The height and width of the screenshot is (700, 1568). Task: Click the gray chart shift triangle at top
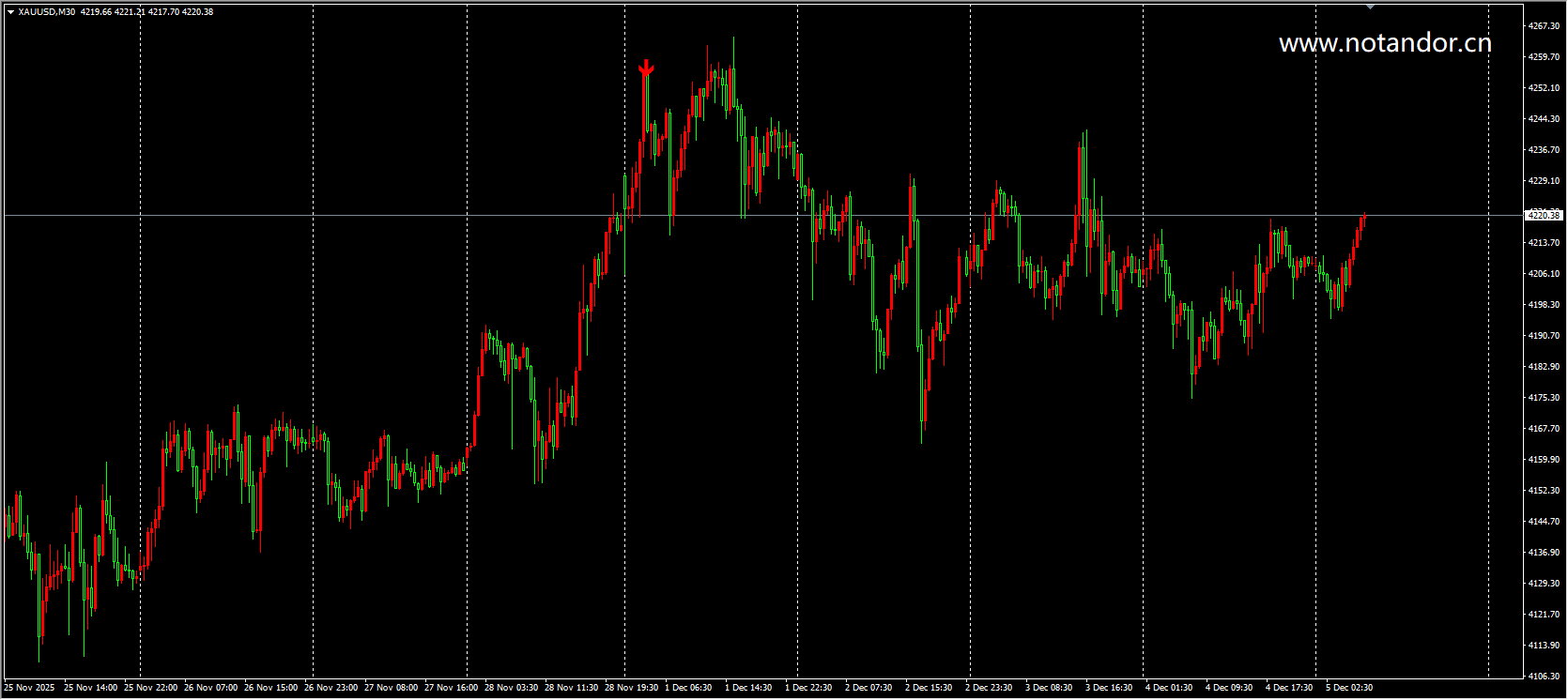[1370, 7]
